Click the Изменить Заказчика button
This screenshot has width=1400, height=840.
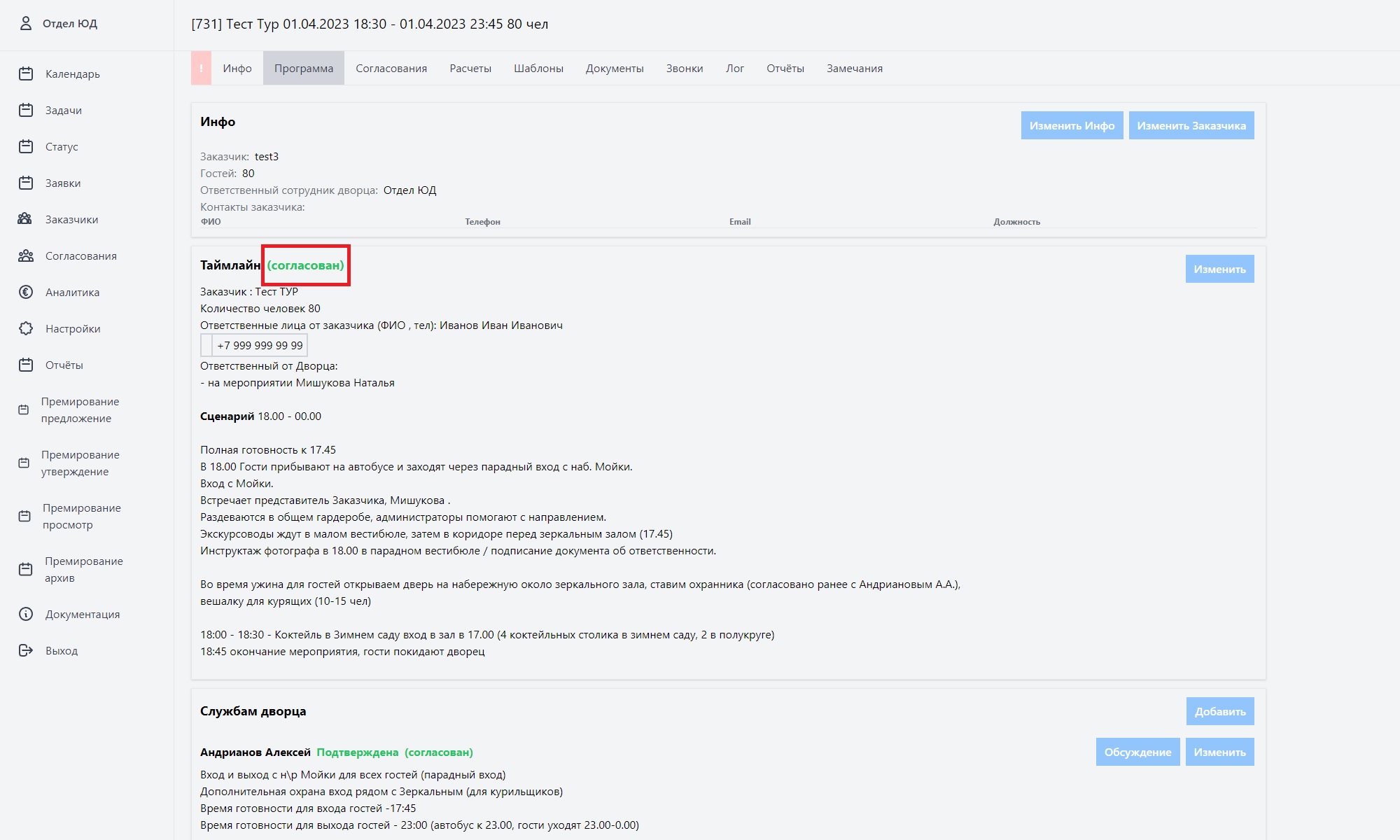coord(1191,125)
